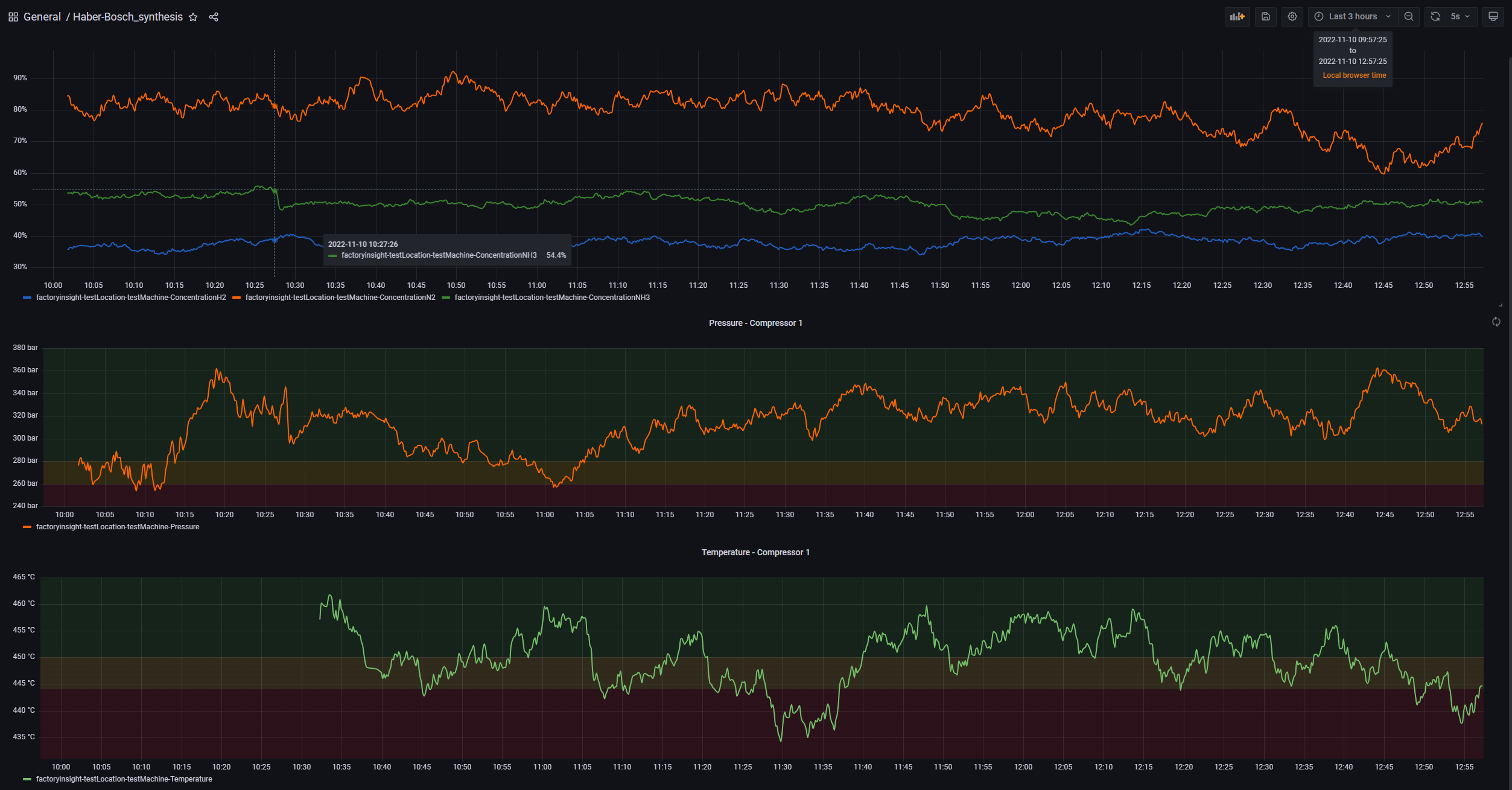This screenshot has width=1512, height=790.
Task: Open Pressure - Compressor 1 panel title menu
Action: 755,323
